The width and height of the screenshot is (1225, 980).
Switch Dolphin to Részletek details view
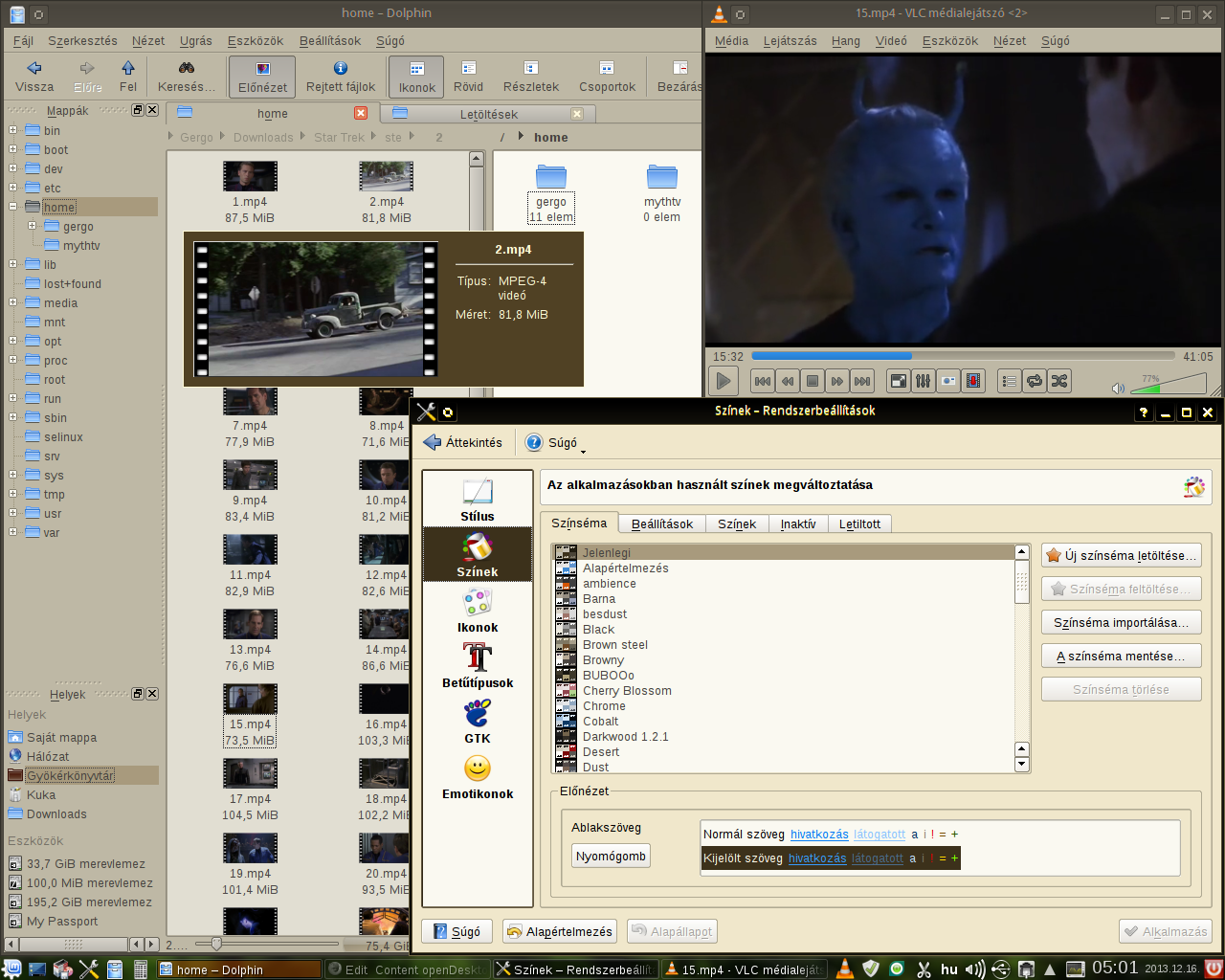(x=531, y=77)
